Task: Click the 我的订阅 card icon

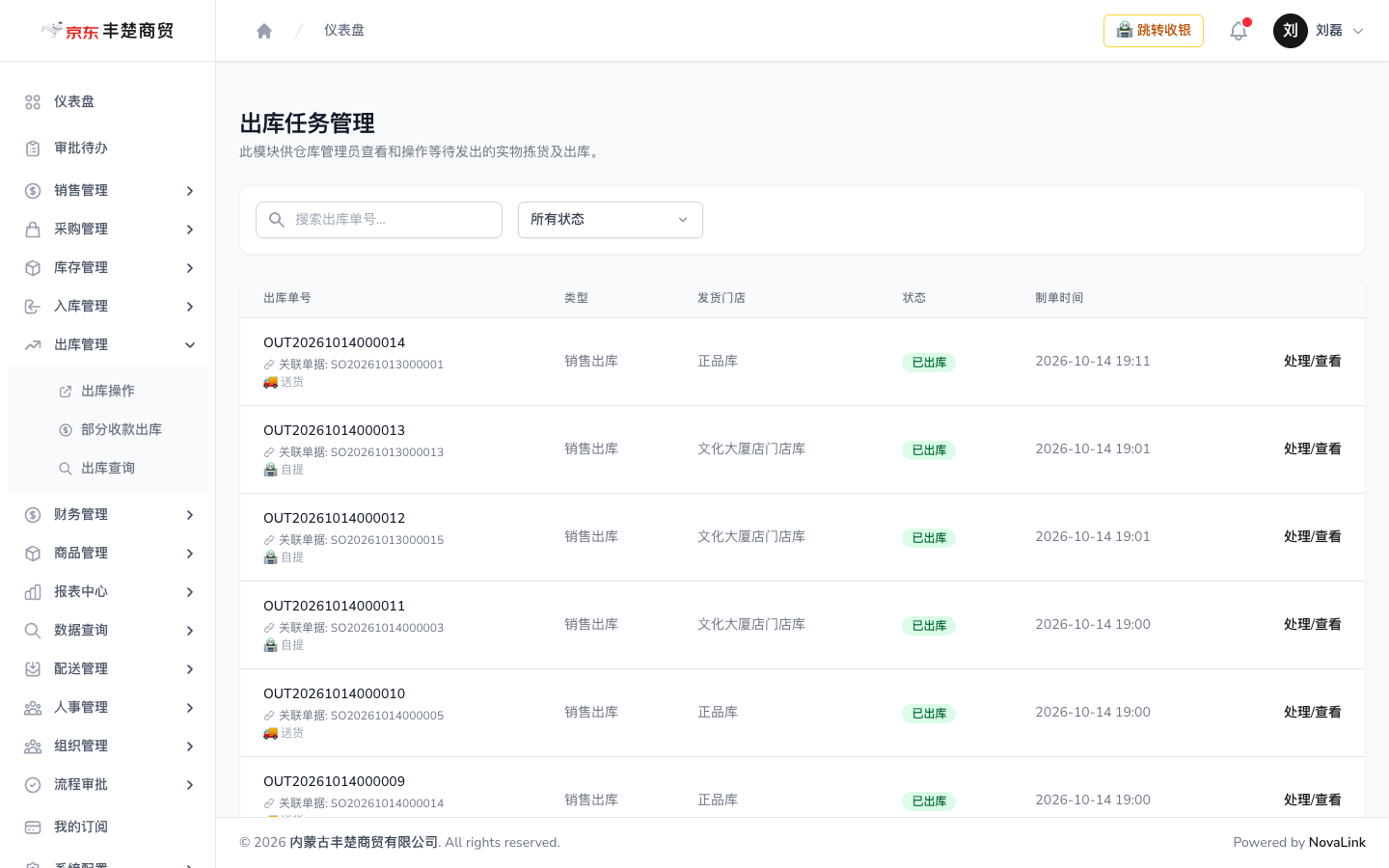Action: point(33,827)
